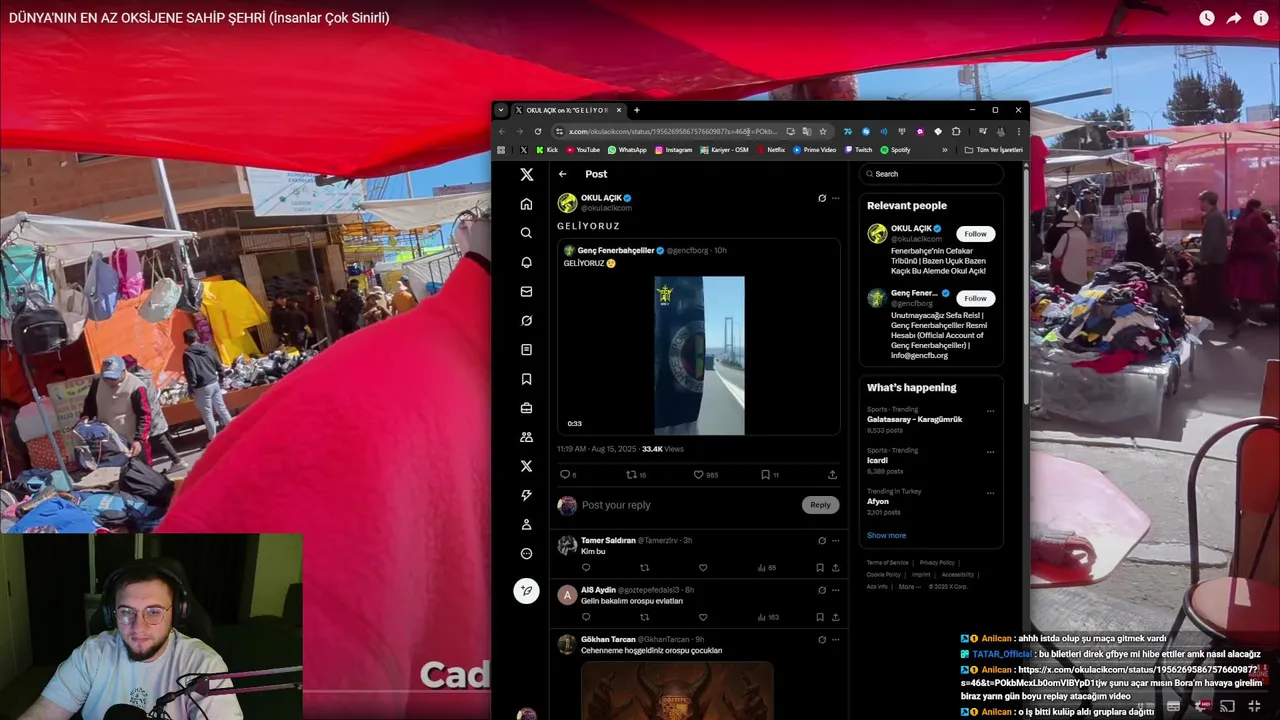1280x720 pixels.
Task: Toggle YouTube subtitles captions button
Action: [x=1174, y=707]
